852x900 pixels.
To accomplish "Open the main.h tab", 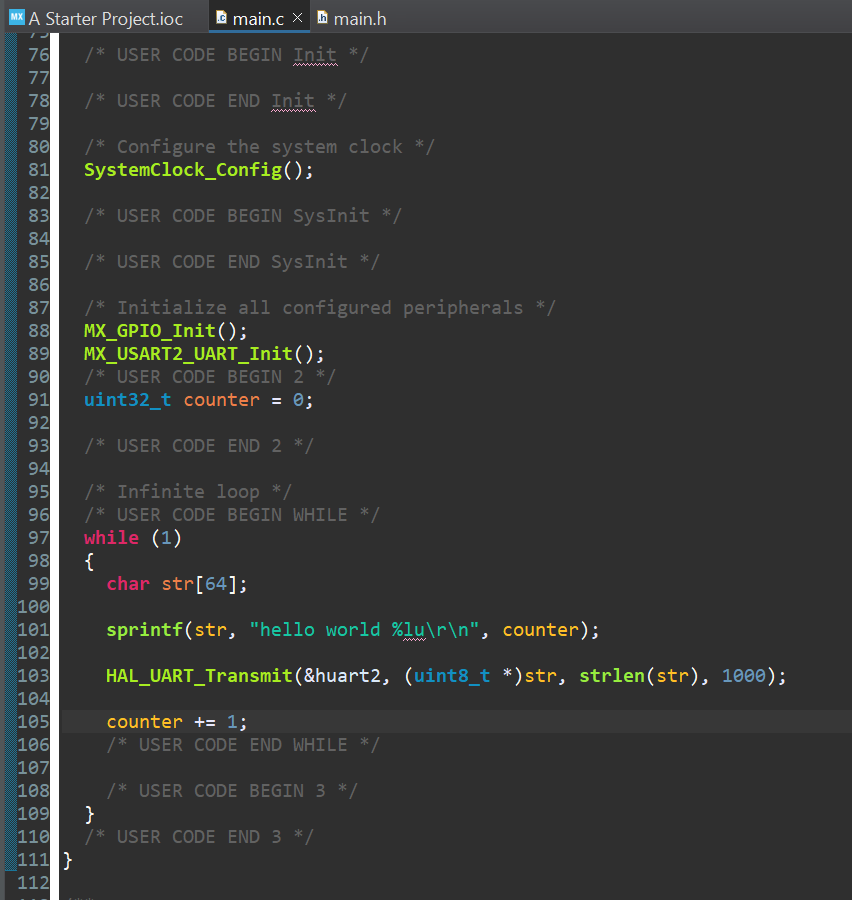I will (x=360, y=19).
